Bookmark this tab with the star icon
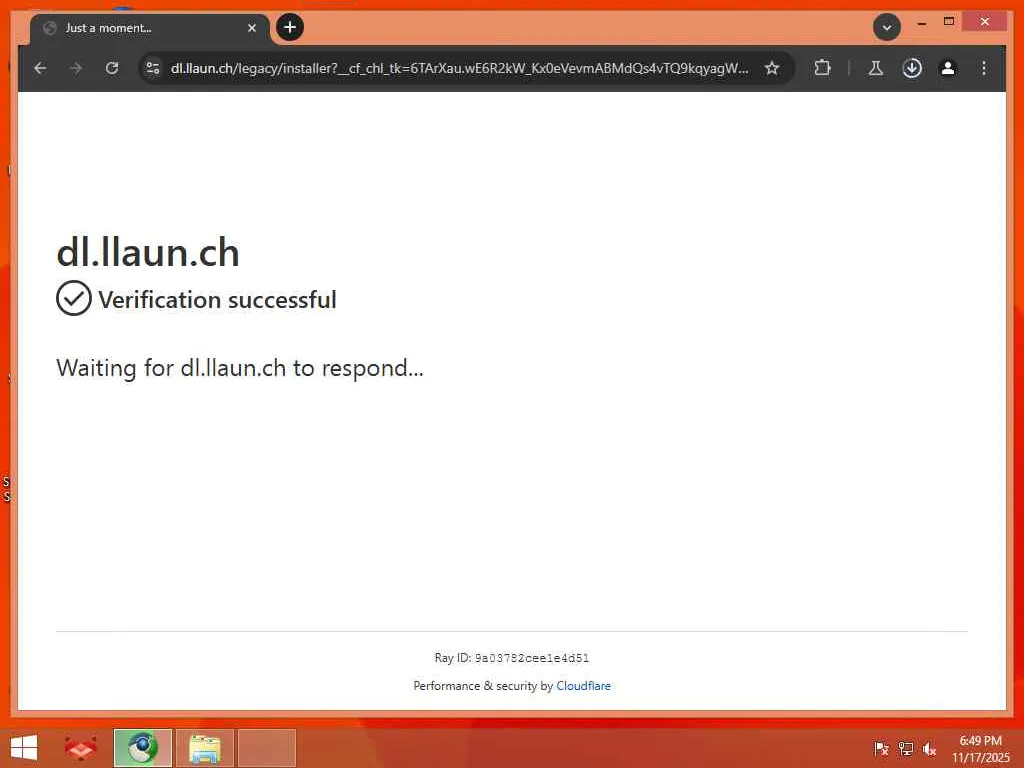 pyautogui.click(x=772, y=68)
